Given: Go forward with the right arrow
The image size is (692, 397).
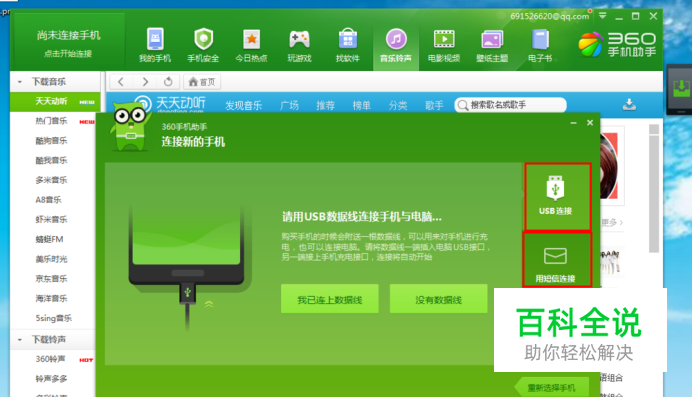Looking at the screenshot, I should 145,82.
